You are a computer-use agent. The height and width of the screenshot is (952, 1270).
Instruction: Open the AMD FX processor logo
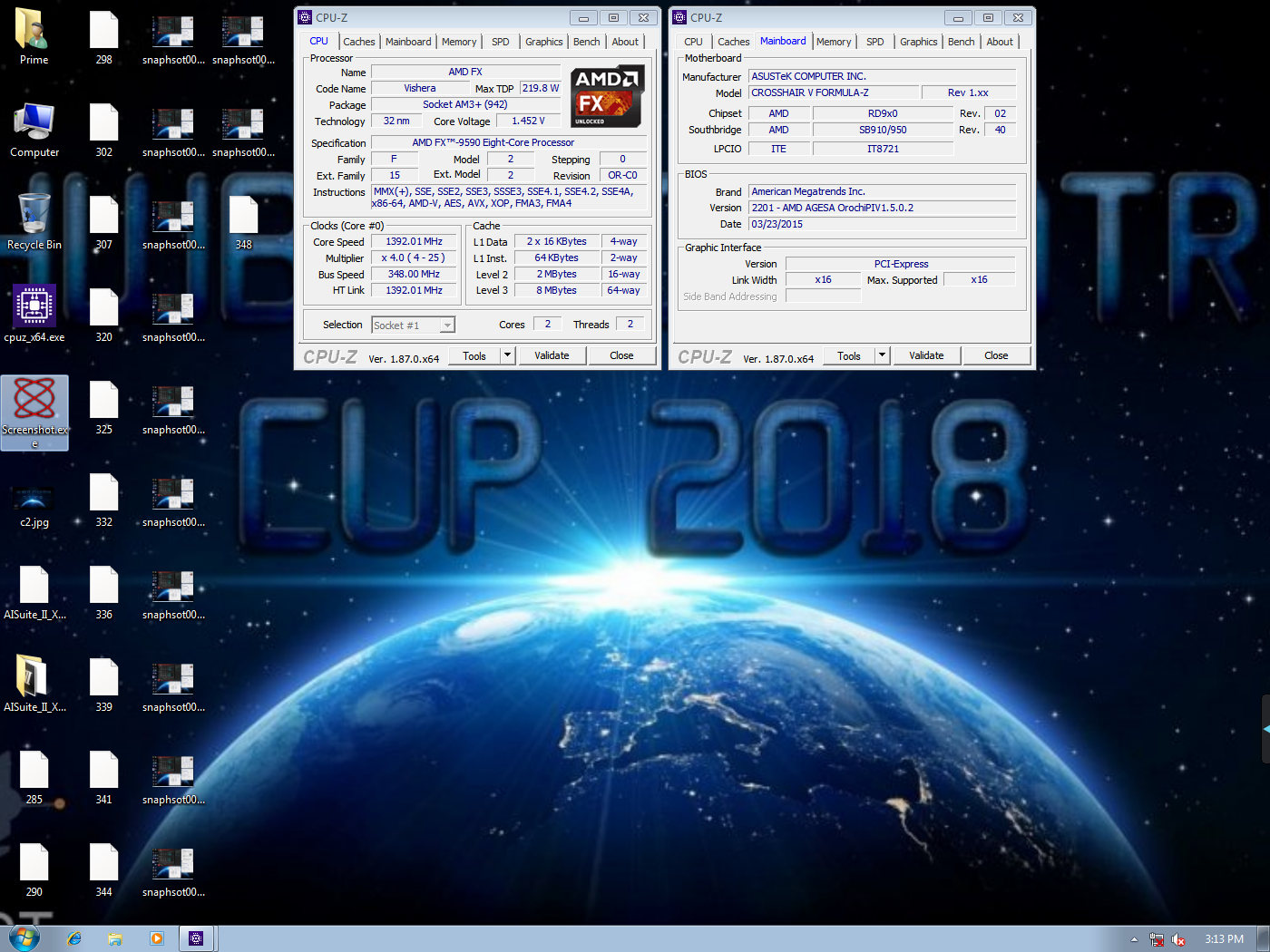608,95
